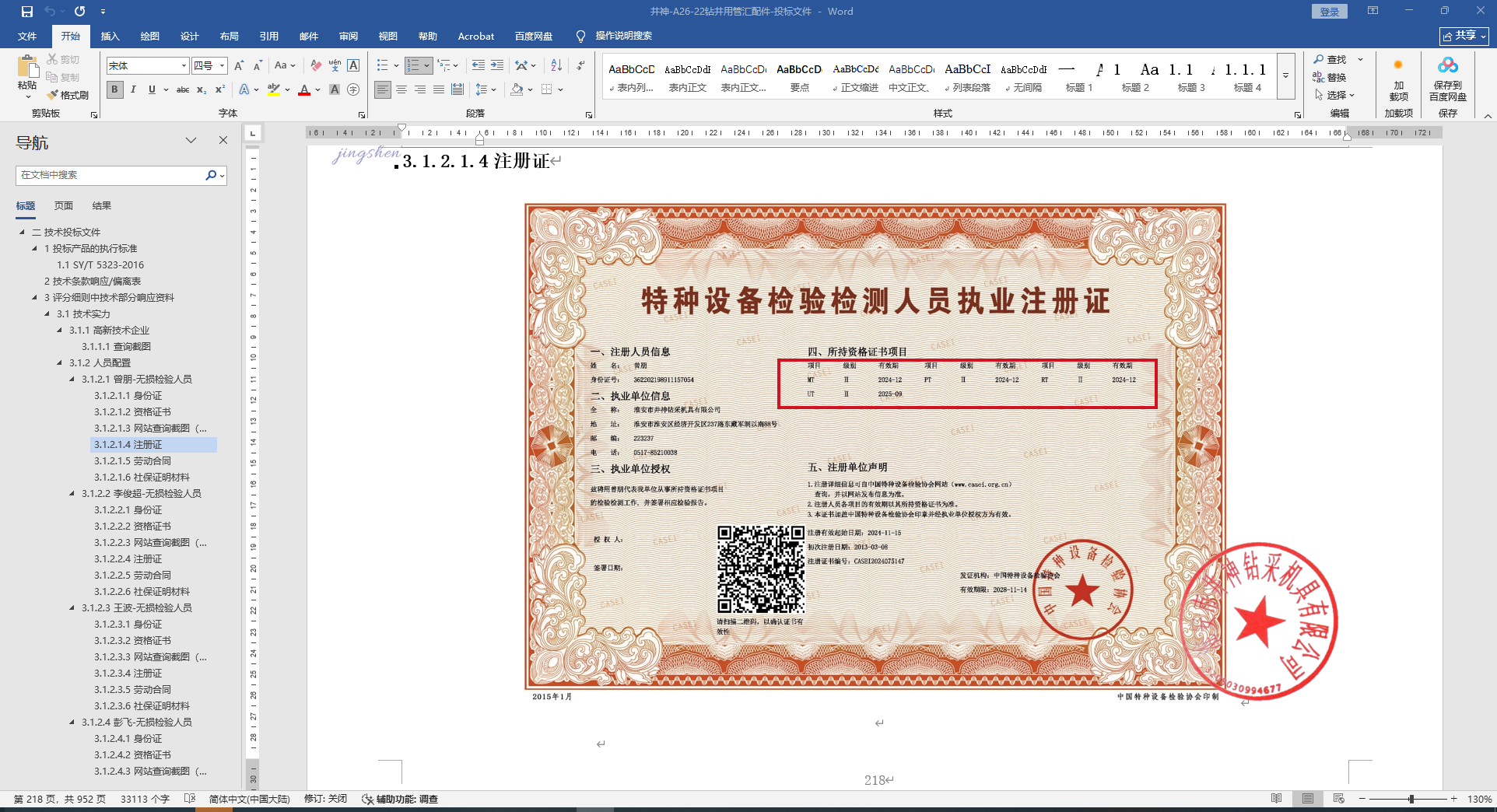This screenshot has height=812, width=1497.
Task: Collapse the 3.1.2.1 曾朋 tree node
Action: point(72,380)
